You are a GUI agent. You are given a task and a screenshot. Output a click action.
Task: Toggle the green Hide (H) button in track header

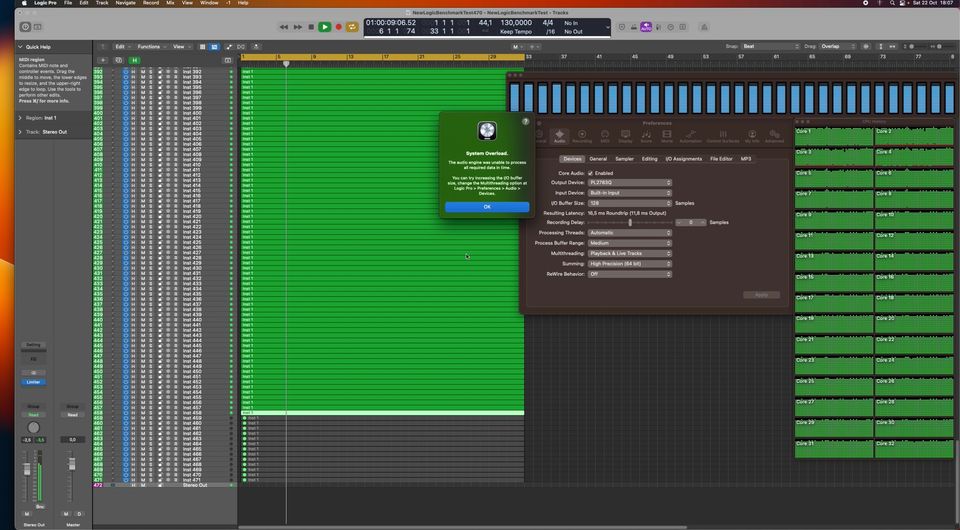(x=134, y=60)
